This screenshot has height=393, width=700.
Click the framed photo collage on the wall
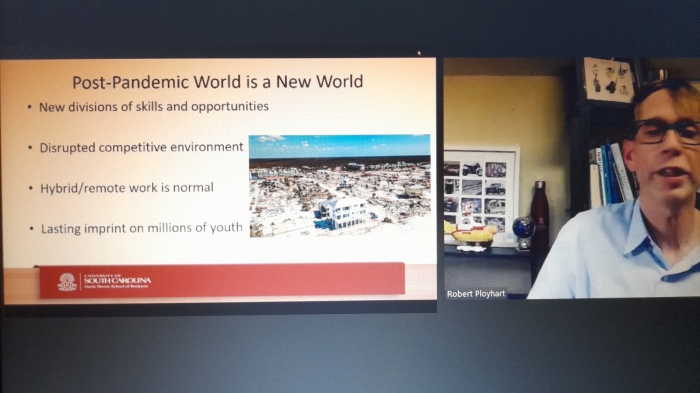[x=482, y=195]
